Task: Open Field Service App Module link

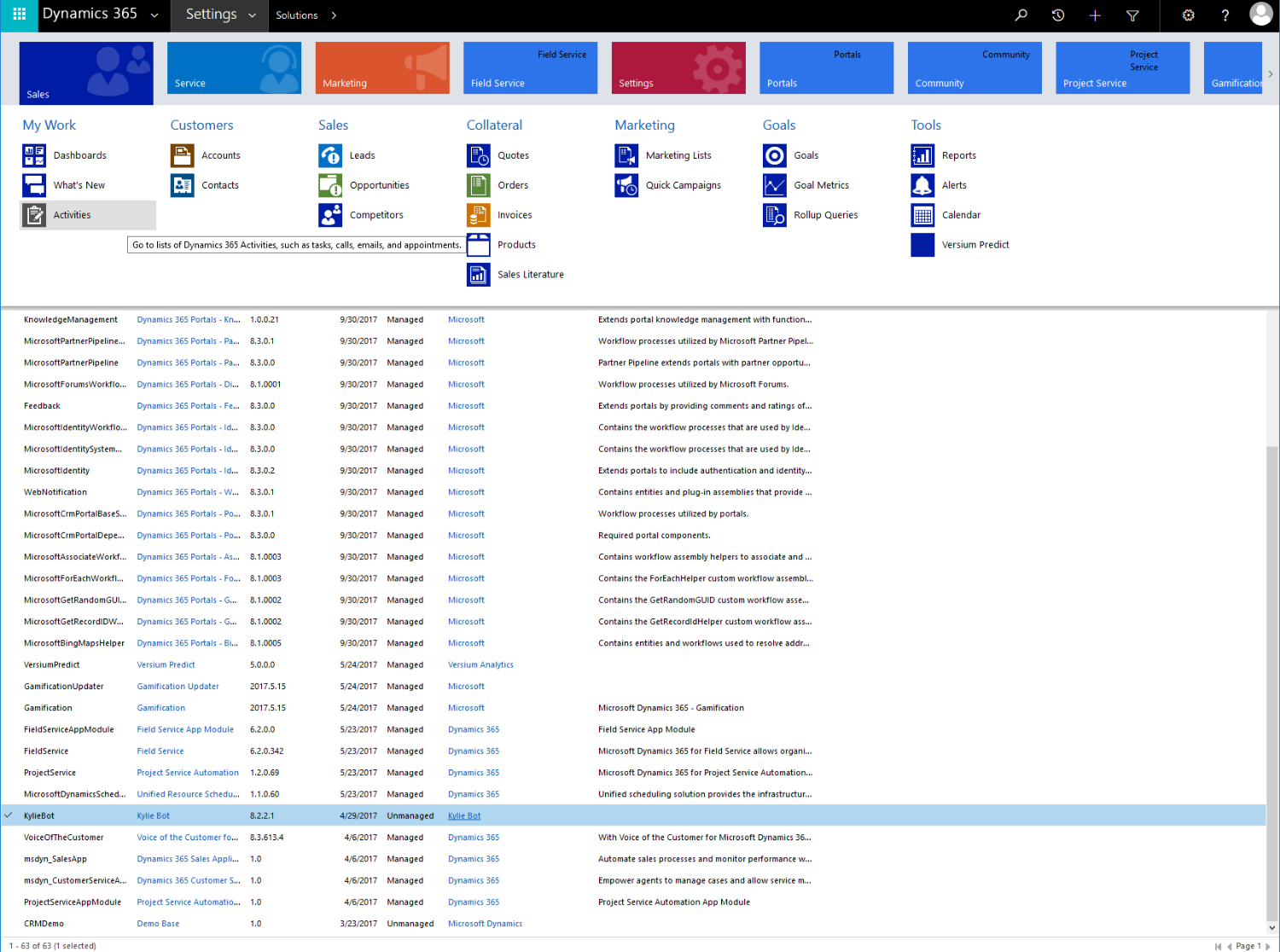Action: tap(185, 730)
